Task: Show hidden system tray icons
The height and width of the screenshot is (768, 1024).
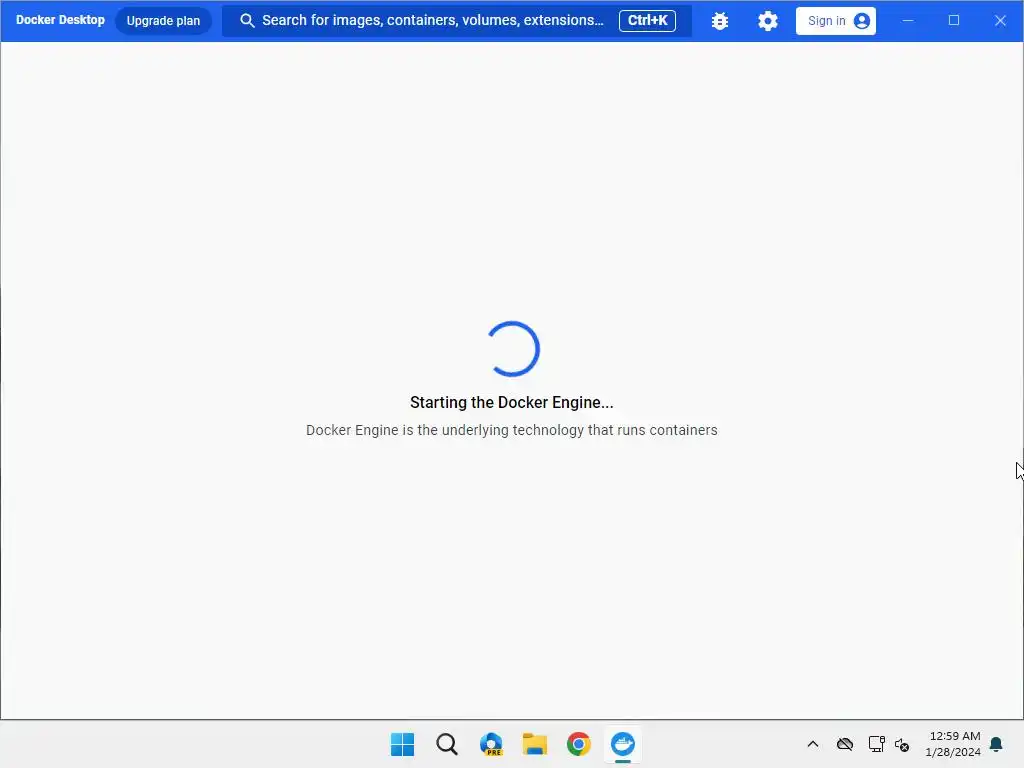Action: (813, 744)
